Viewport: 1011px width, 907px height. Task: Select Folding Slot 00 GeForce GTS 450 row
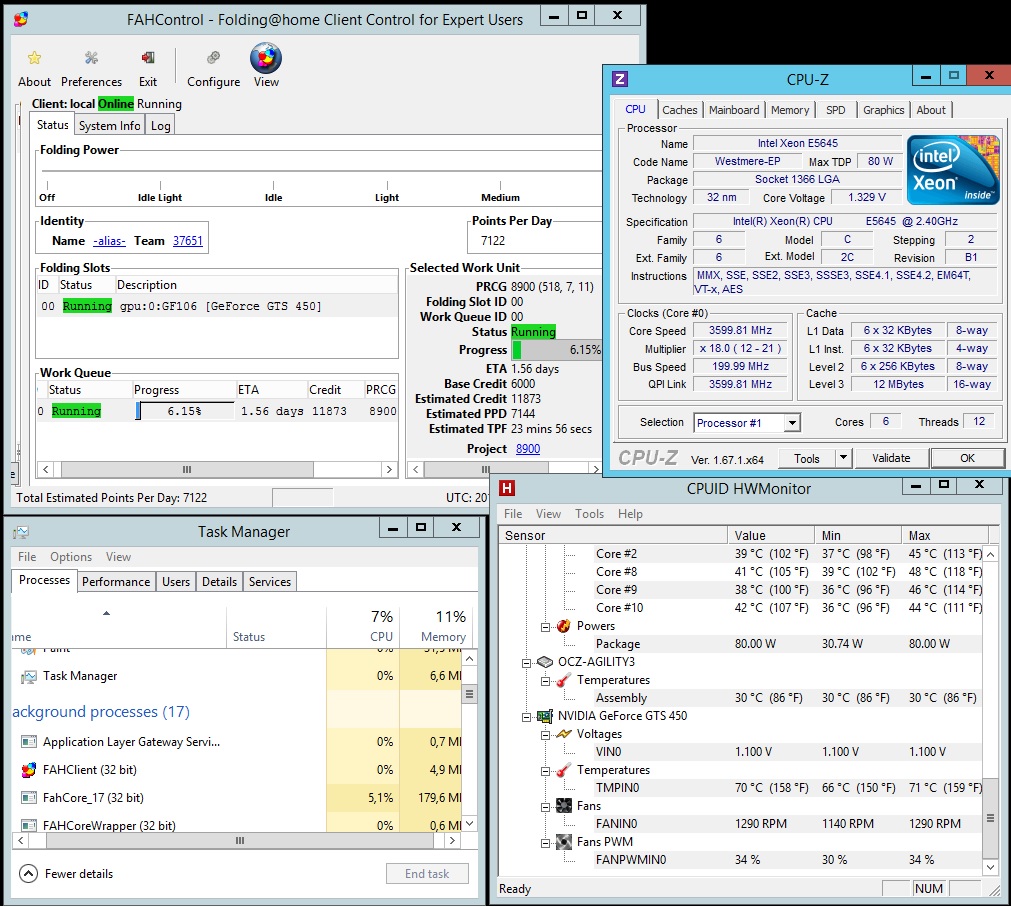(217, 306)
